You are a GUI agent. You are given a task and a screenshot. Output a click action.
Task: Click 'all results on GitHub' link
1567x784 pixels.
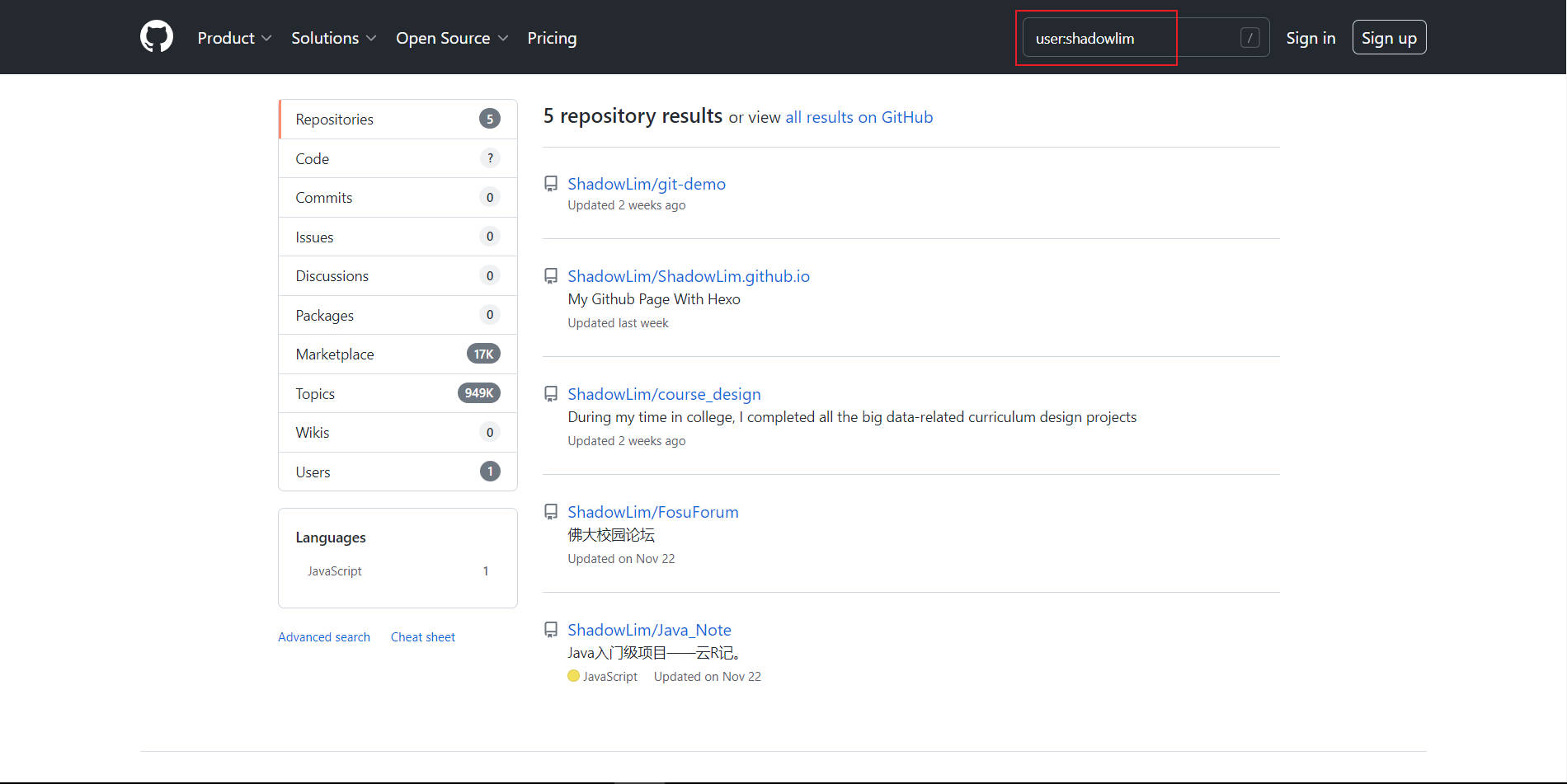pyautogui.click(x=859, y=117)
